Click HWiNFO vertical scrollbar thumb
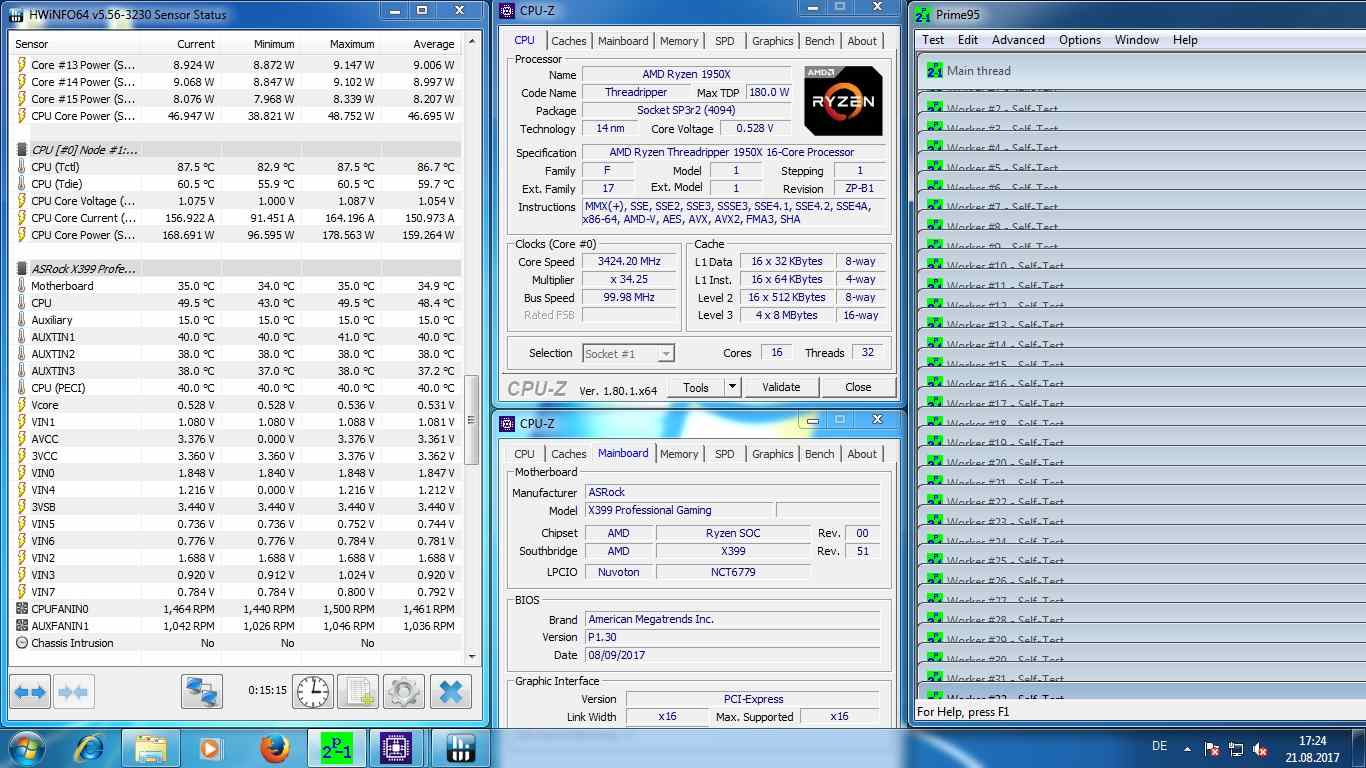 [473, 420]
